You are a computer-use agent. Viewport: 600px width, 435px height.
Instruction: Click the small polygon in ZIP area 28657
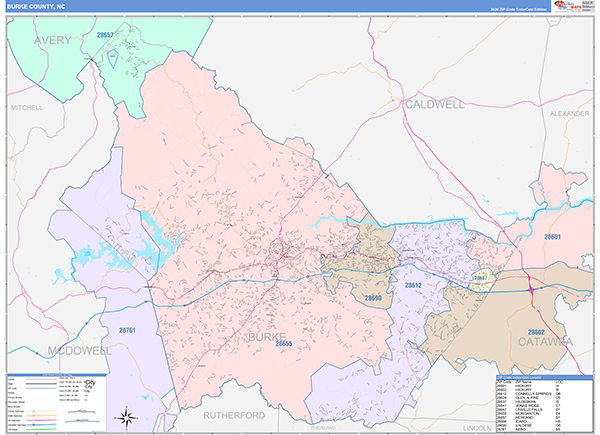tap(113, 59)
